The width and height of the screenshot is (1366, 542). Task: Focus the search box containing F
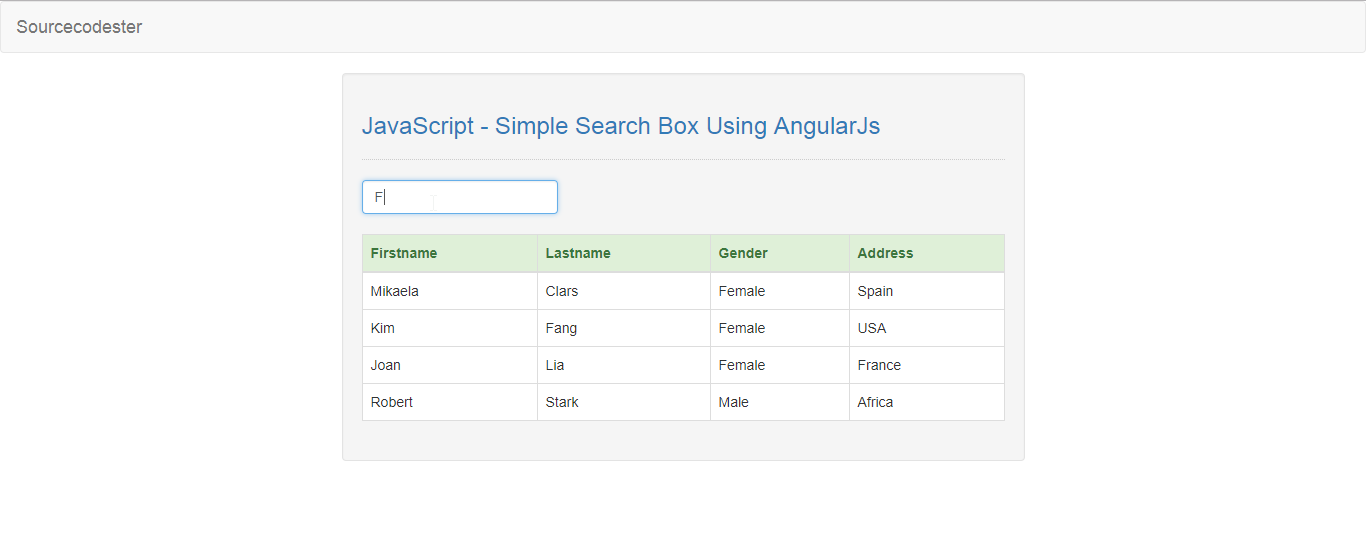(x=460, y=197)
